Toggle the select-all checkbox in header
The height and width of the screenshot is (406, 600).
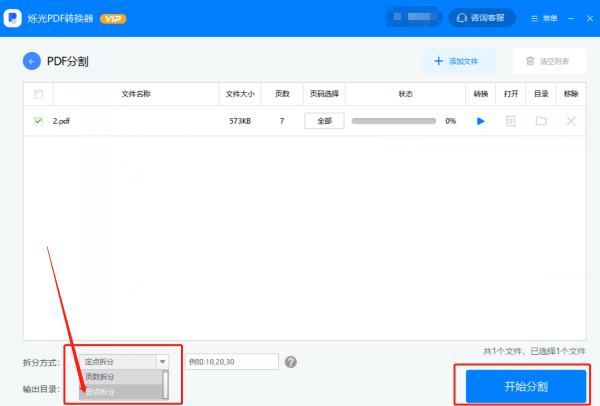click(38, 94)
